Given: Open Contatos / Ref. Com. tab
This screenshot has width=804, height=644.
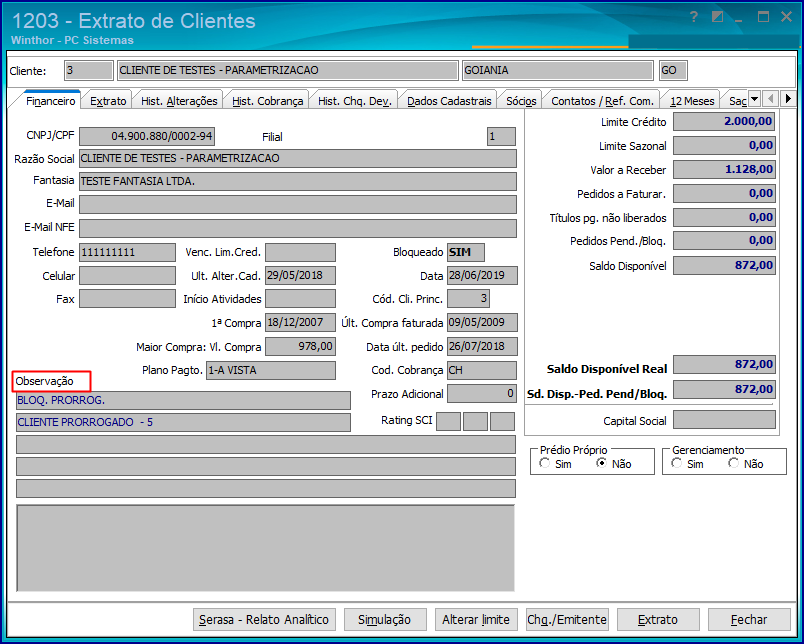Looking at the screenshot, I should [602, 101].
